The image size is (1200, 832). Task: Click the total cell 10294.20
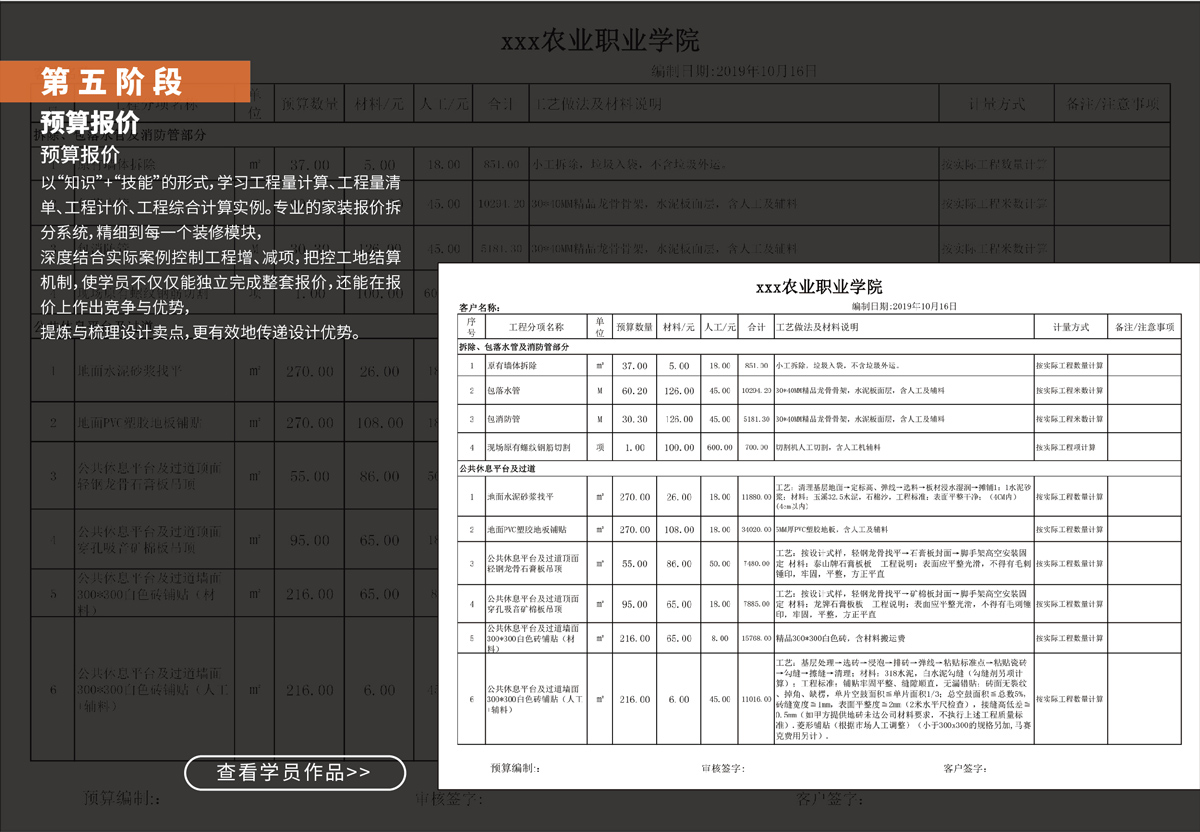click(x=756, y=391)
